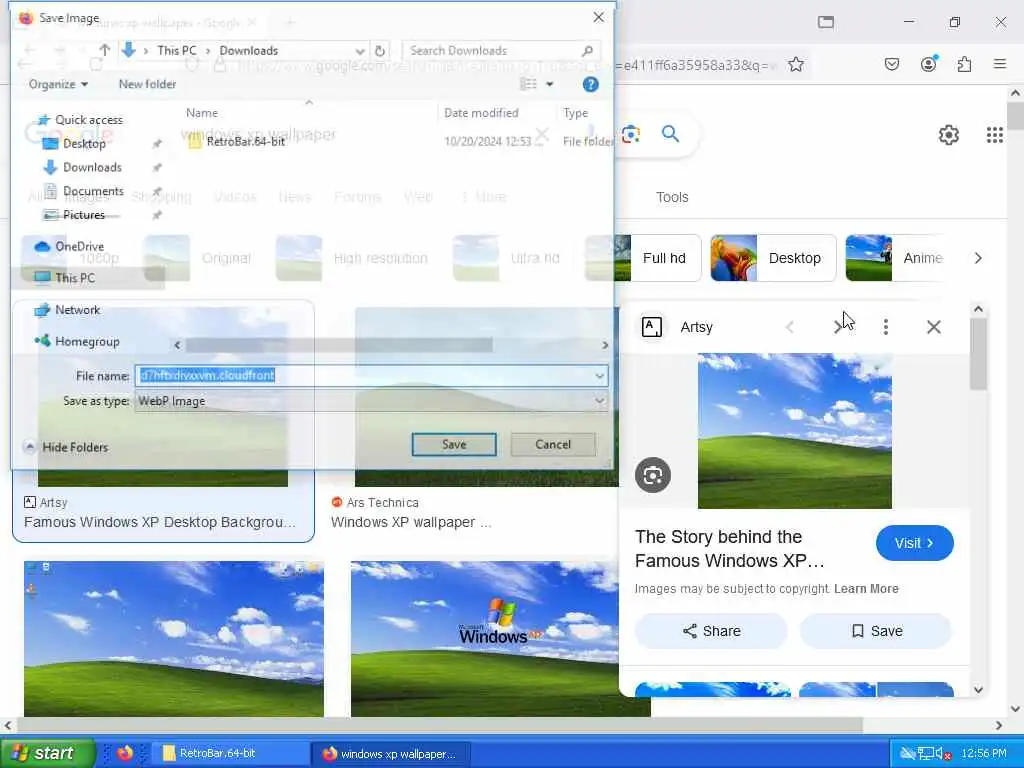
Task: Create a New folder
Action: pos(148,84)
